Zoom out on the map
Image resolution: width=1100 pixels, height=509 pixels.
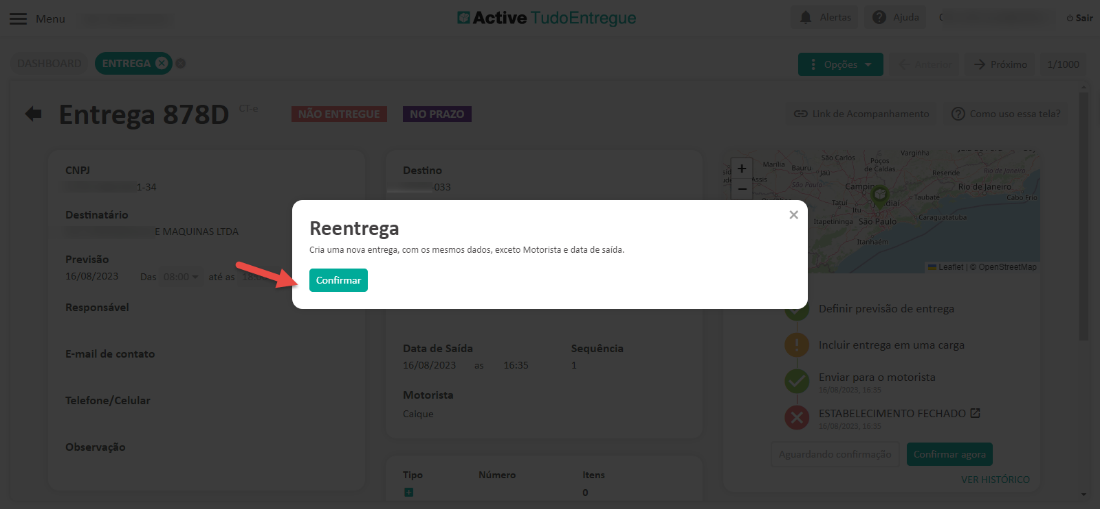coord(741,188)
